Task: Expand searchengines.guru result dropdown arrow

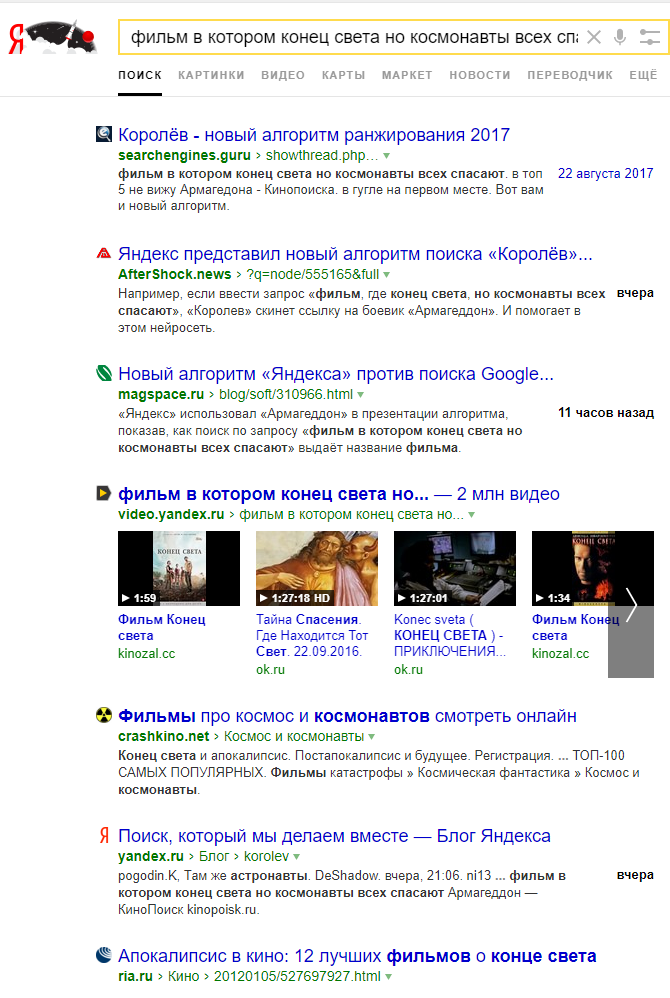Action: pos(386,156)
